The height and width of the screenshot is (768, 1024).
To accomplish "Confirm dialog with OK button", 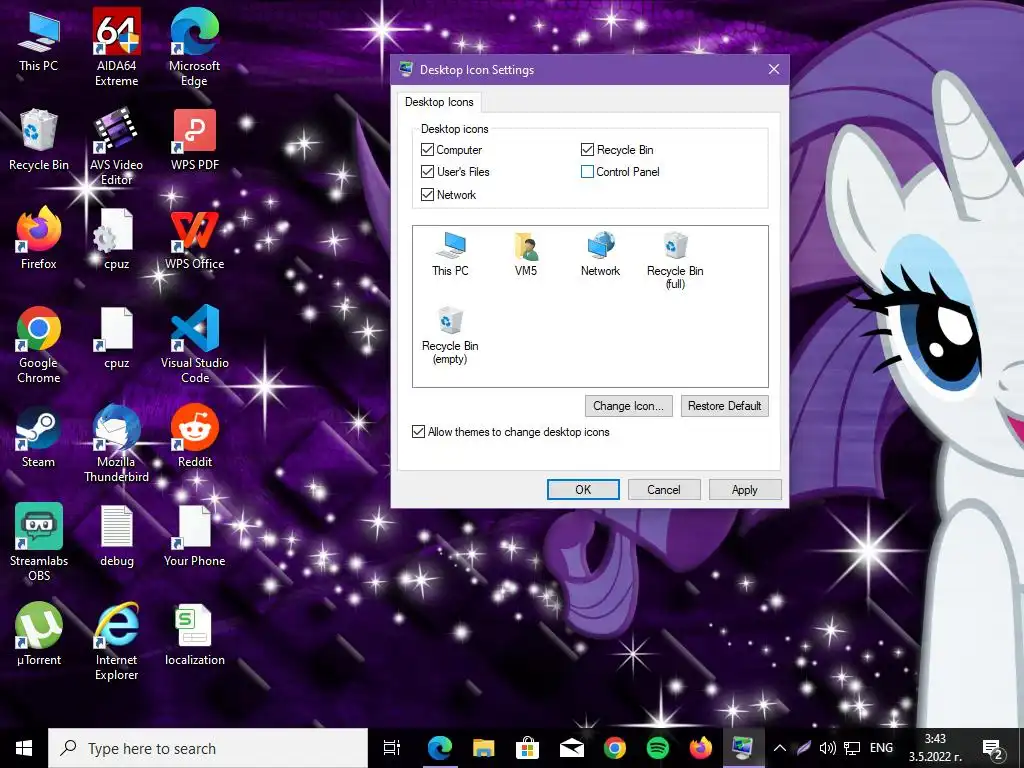I will [583, 490].
